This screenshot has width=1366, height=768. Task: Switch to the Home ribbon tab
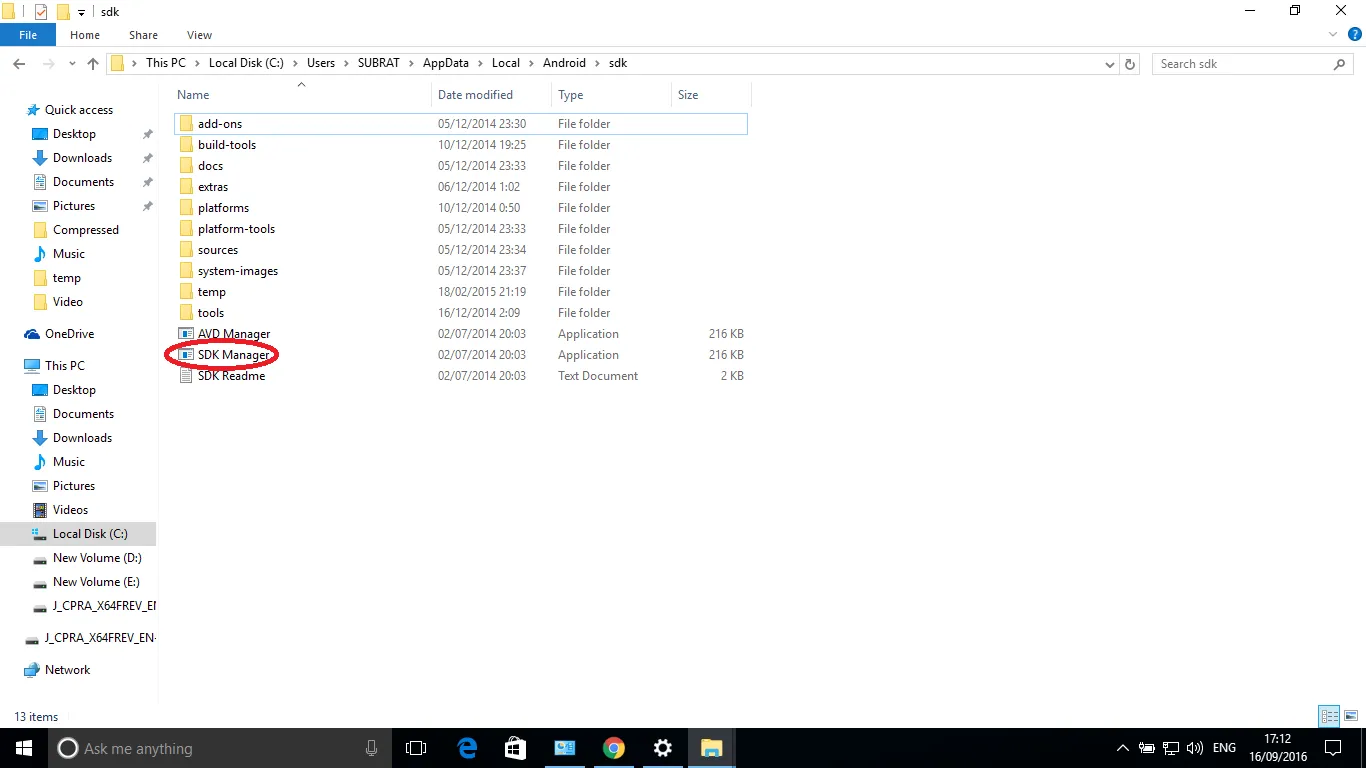pos(85,35)
